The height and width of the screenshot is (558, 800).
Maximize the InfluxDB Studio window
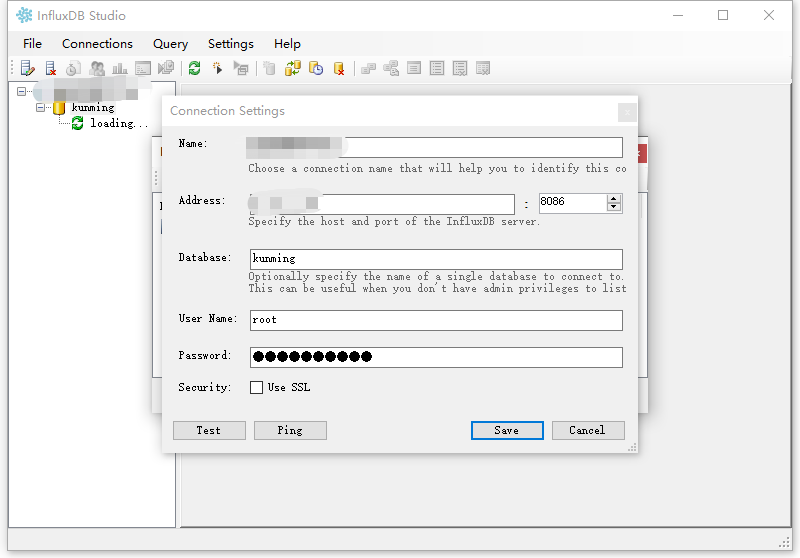(723, 15)
